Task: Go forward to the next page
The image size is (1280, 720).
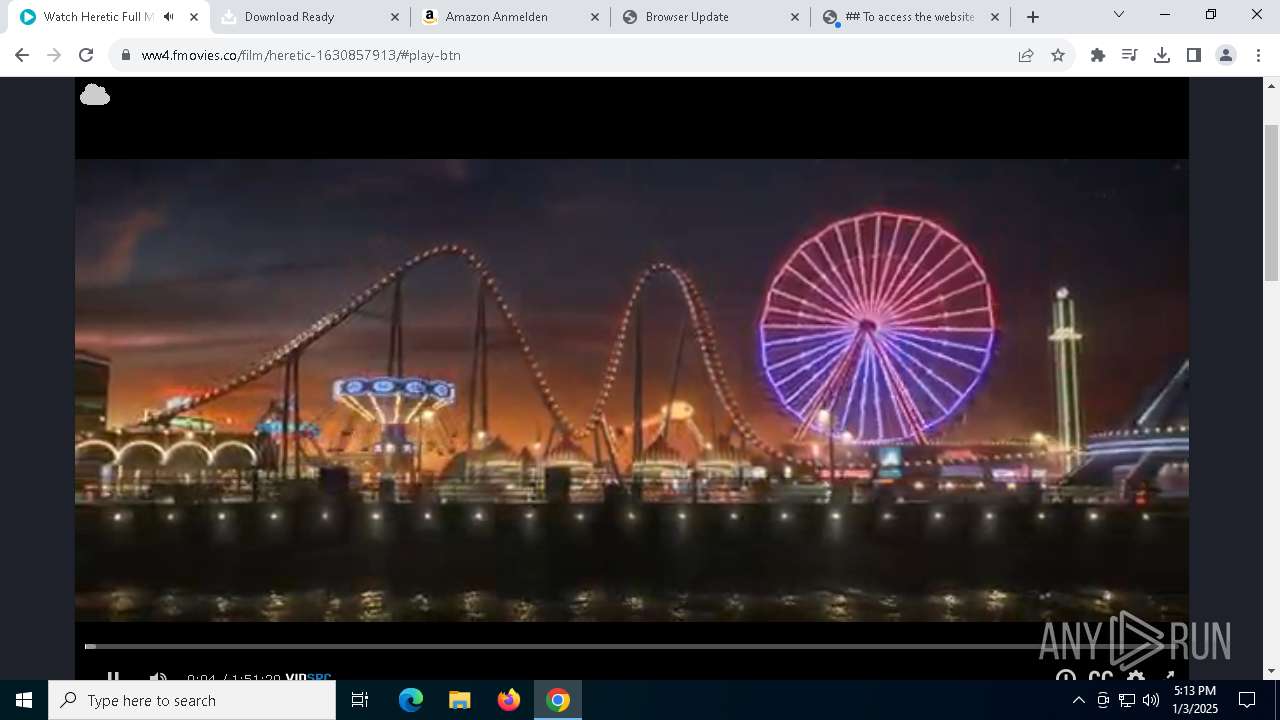Action: coord(54,55)
